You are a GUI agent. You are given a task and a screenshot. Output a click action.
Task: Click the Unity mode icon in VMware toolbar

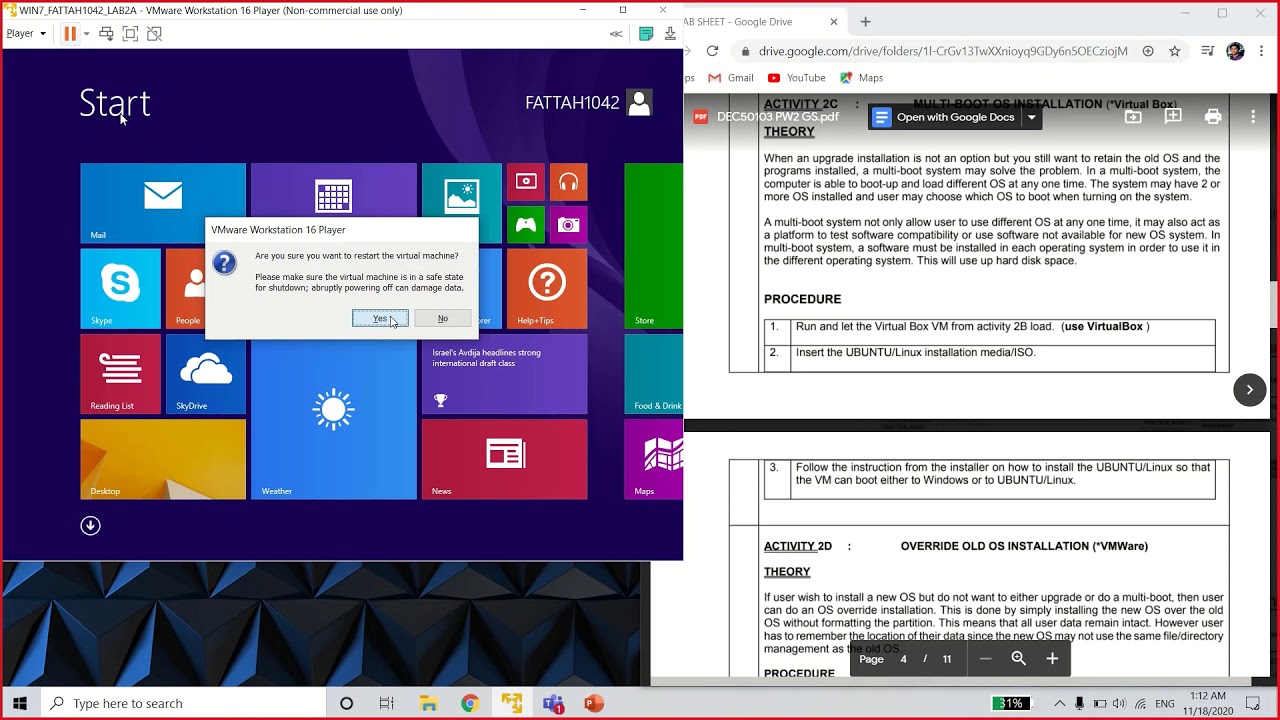(154, 33)
